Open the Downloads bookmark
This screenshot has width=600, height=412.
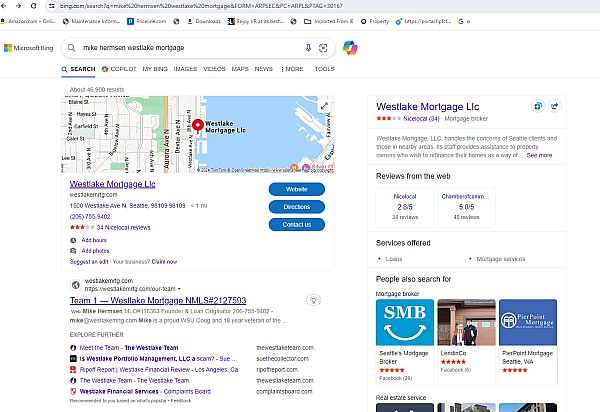pos(204,21)
